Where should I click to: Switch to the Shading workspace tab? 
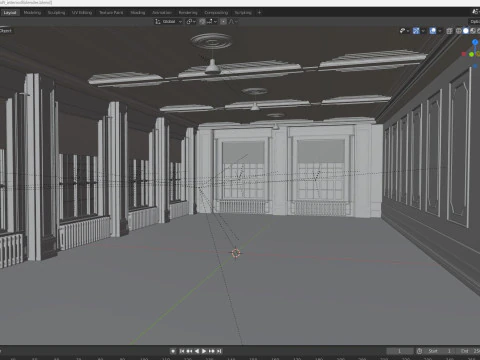click(138, 13)
